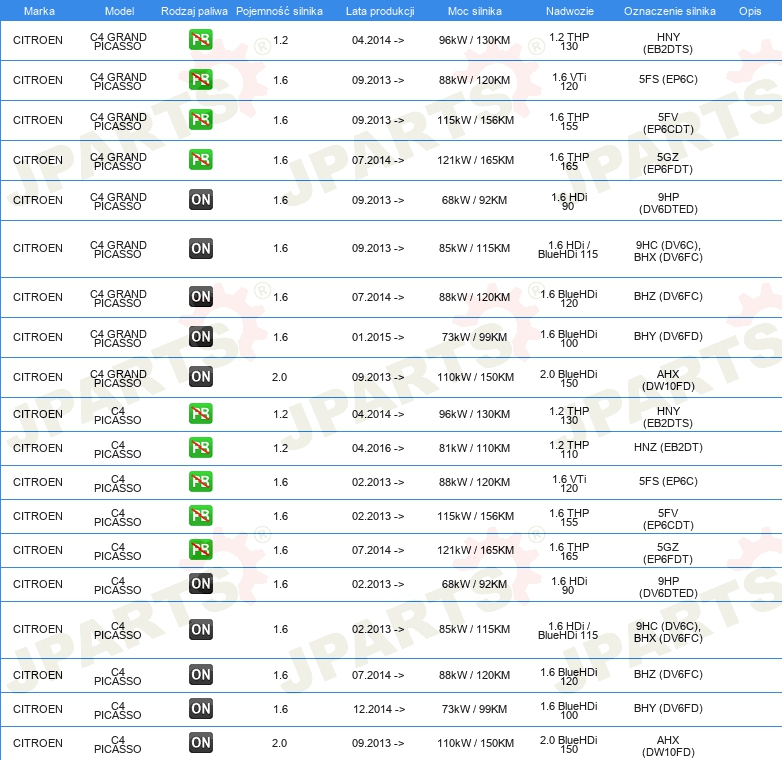Click petrol icon for C4 Grand Picasso 1.6 VTi 120
782x760 pixels.
pos(200,80)
